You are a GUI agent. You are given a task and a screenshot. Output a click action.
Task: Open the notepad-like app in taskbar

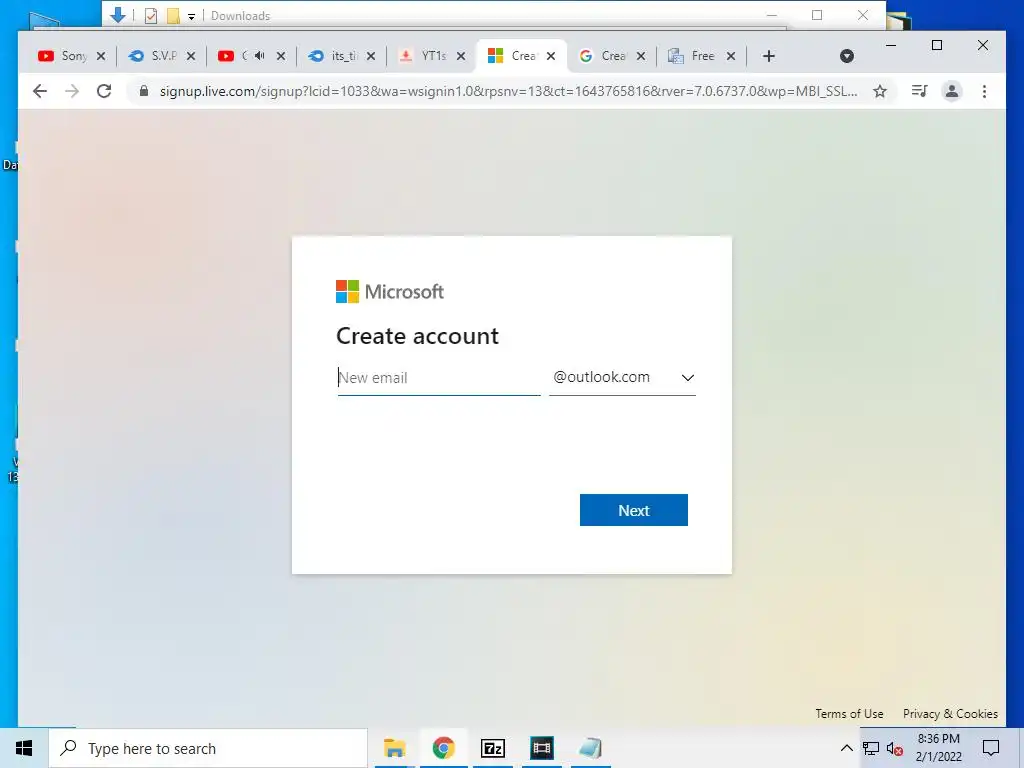point(590,748)
